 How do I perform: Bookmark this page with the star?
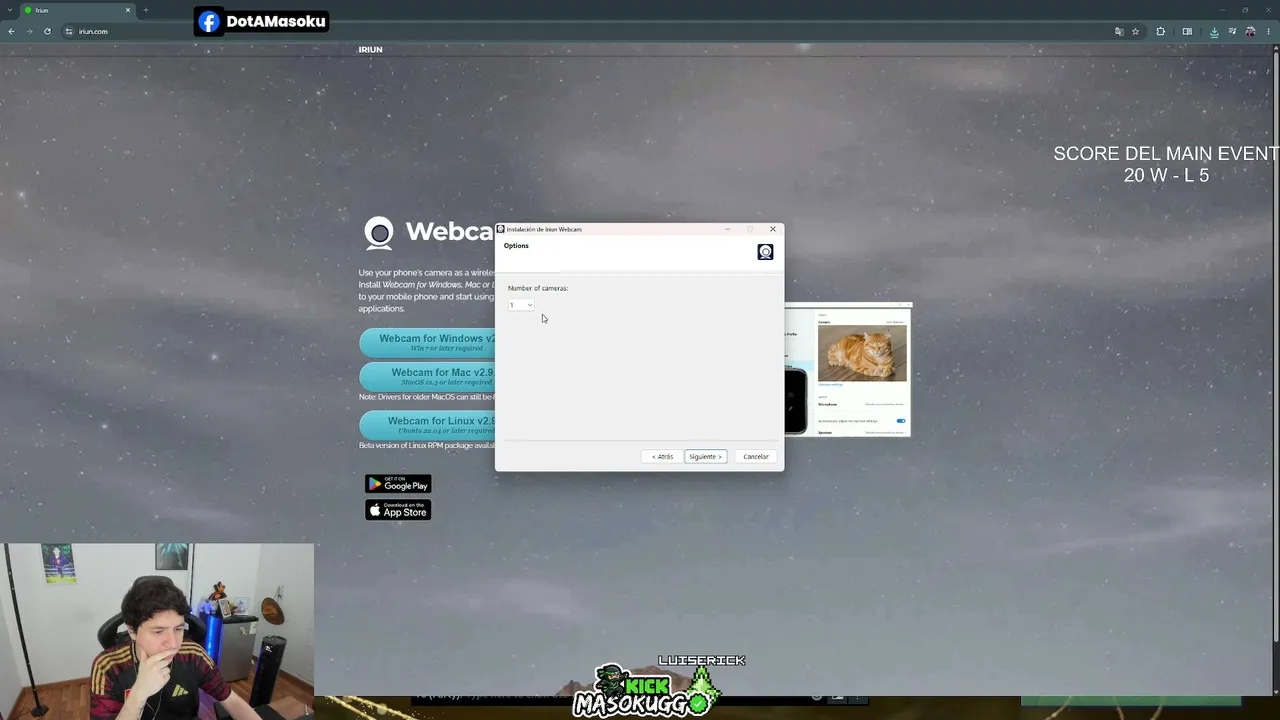(1135, 31)
